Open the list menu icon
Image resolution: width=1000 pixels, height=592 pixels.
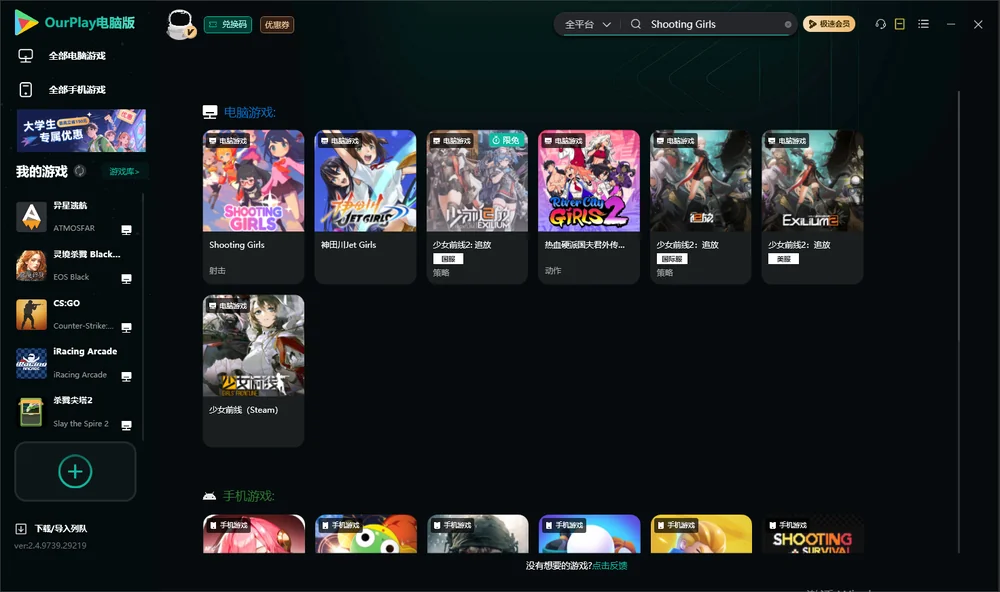(x=923, y=24)
